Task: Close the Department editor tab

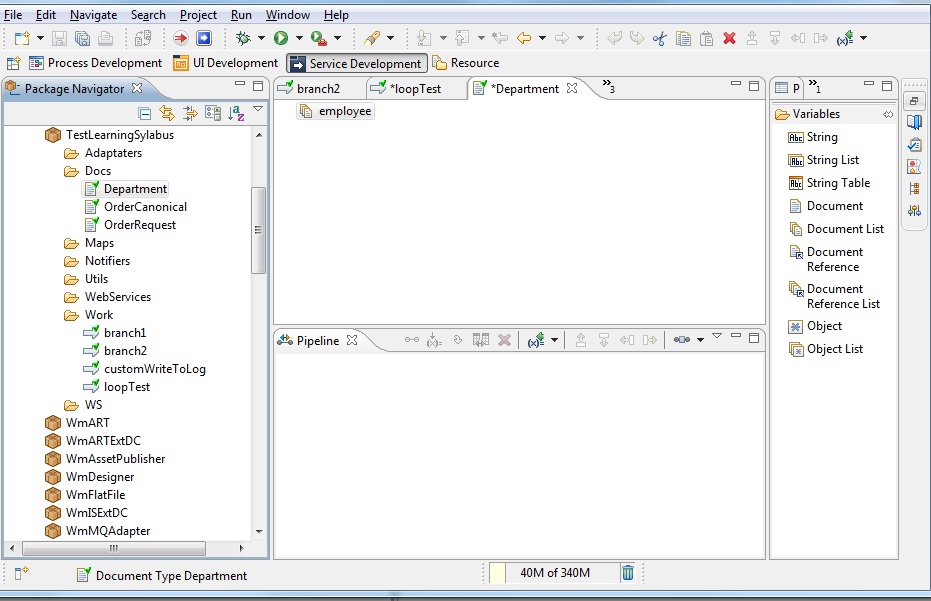Action: pos(572,88)
